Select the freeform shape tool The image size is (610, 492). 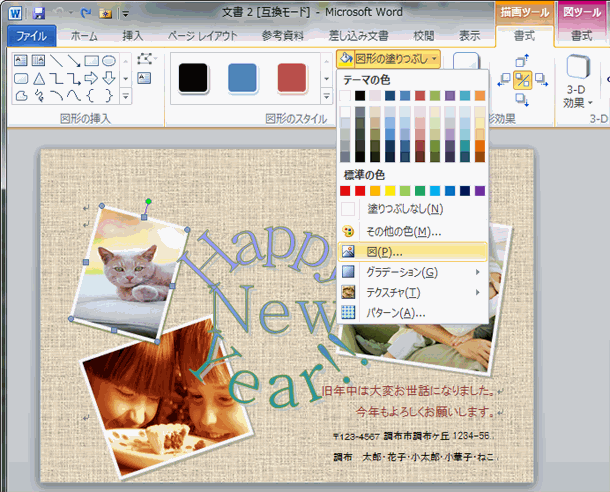(21, 96)
